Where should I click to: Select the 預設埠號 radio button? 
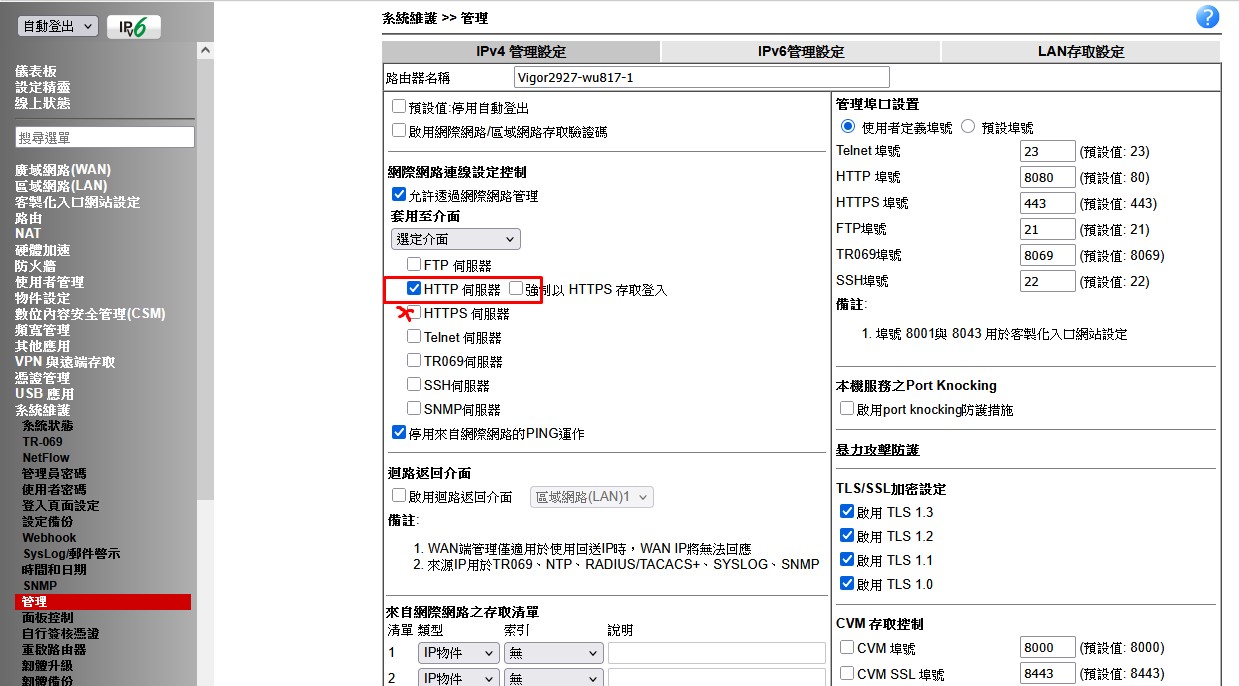click(968, 127)
